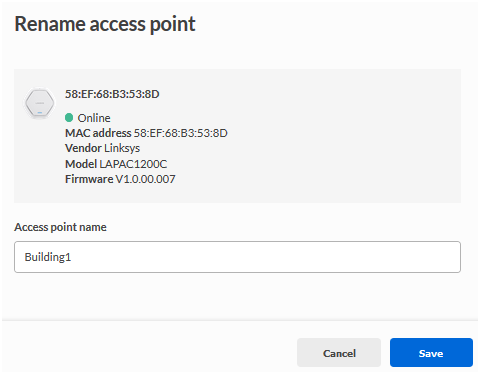Screen dimensions: 480x374
Task: Click the Linksys access point device icon
Action: click(40, 103)
